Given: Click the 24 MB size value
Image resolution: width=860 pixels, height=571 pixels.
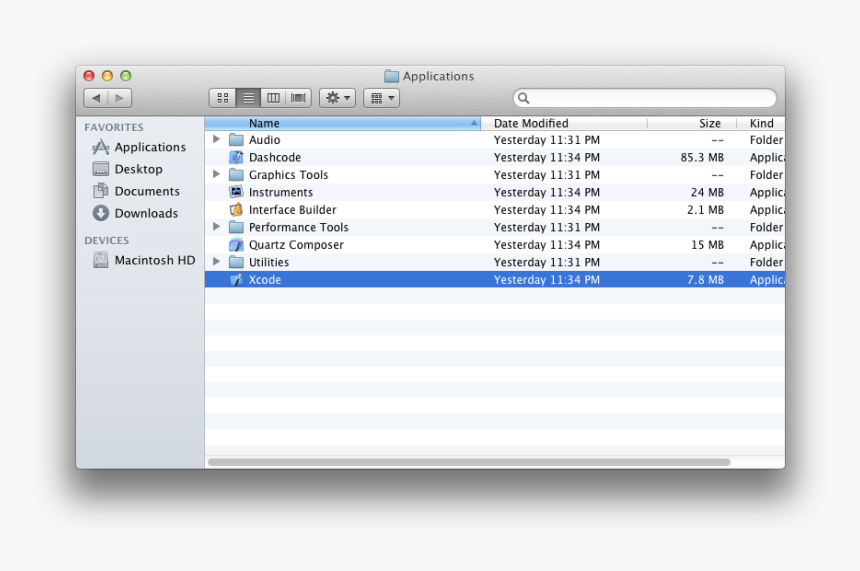Looking at the screenshot, I should click(x=707, y=193).
